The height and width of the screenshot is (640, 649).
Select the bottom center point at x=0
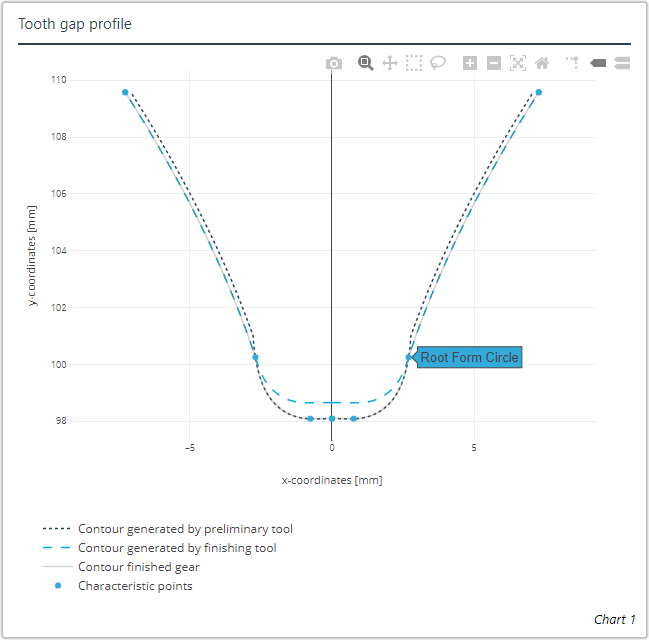tap(332, 419)
